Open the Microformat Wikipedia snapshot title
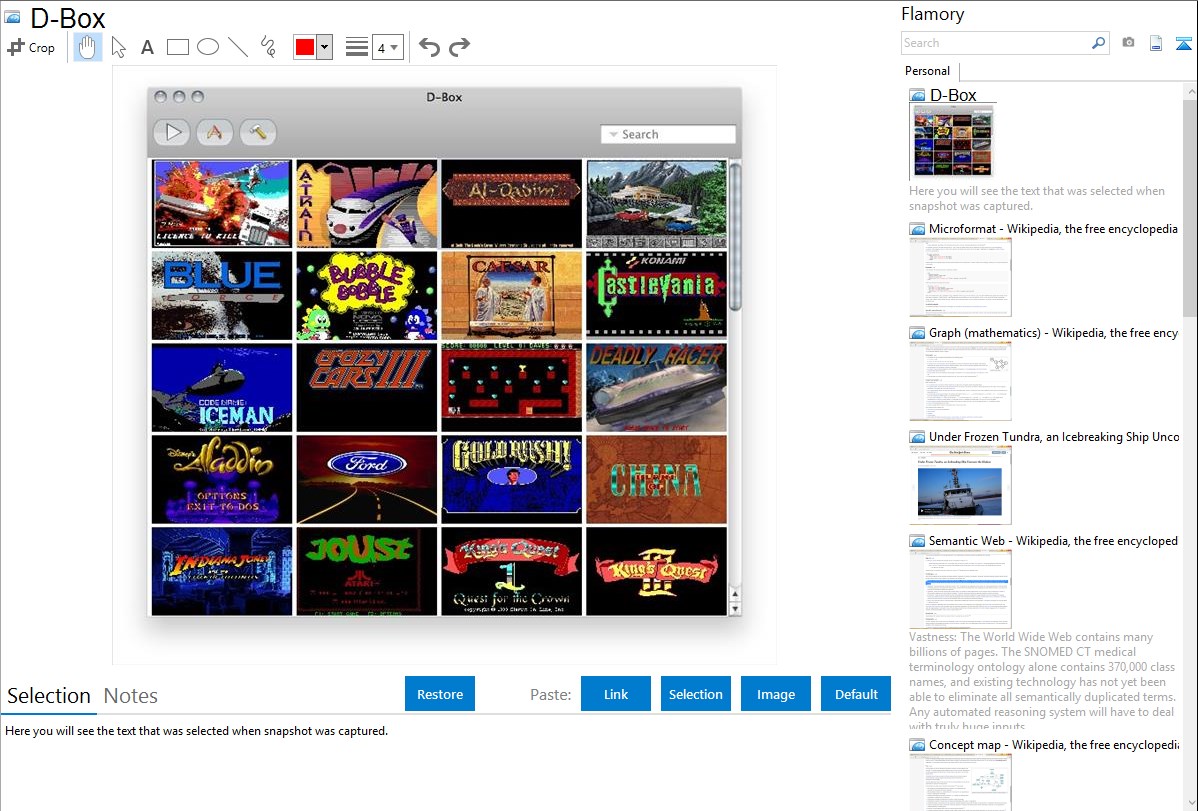Viewport: 1198px width, 811px height. (x=1053, y=229)
